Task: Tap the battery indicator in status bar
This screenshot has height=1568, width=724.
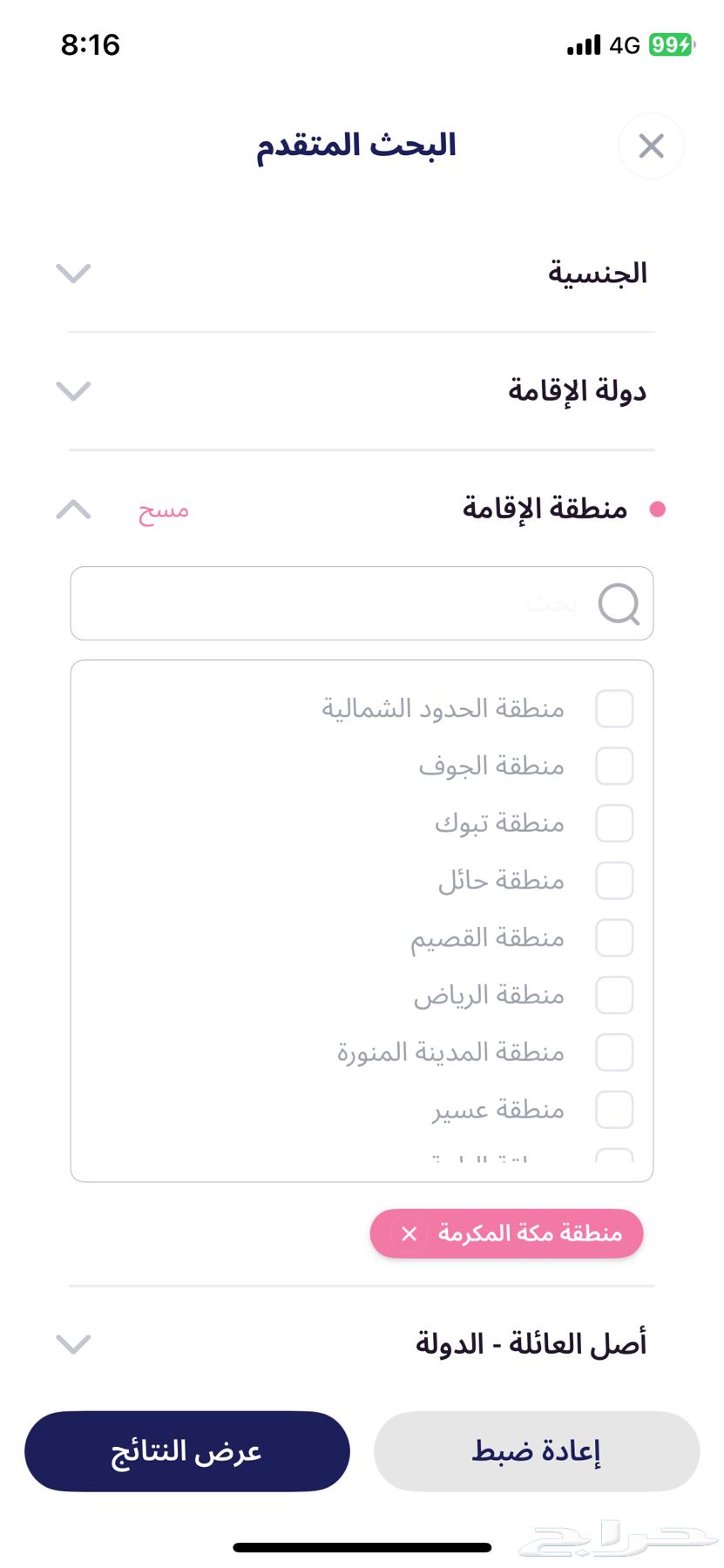Action: [671, 44]
